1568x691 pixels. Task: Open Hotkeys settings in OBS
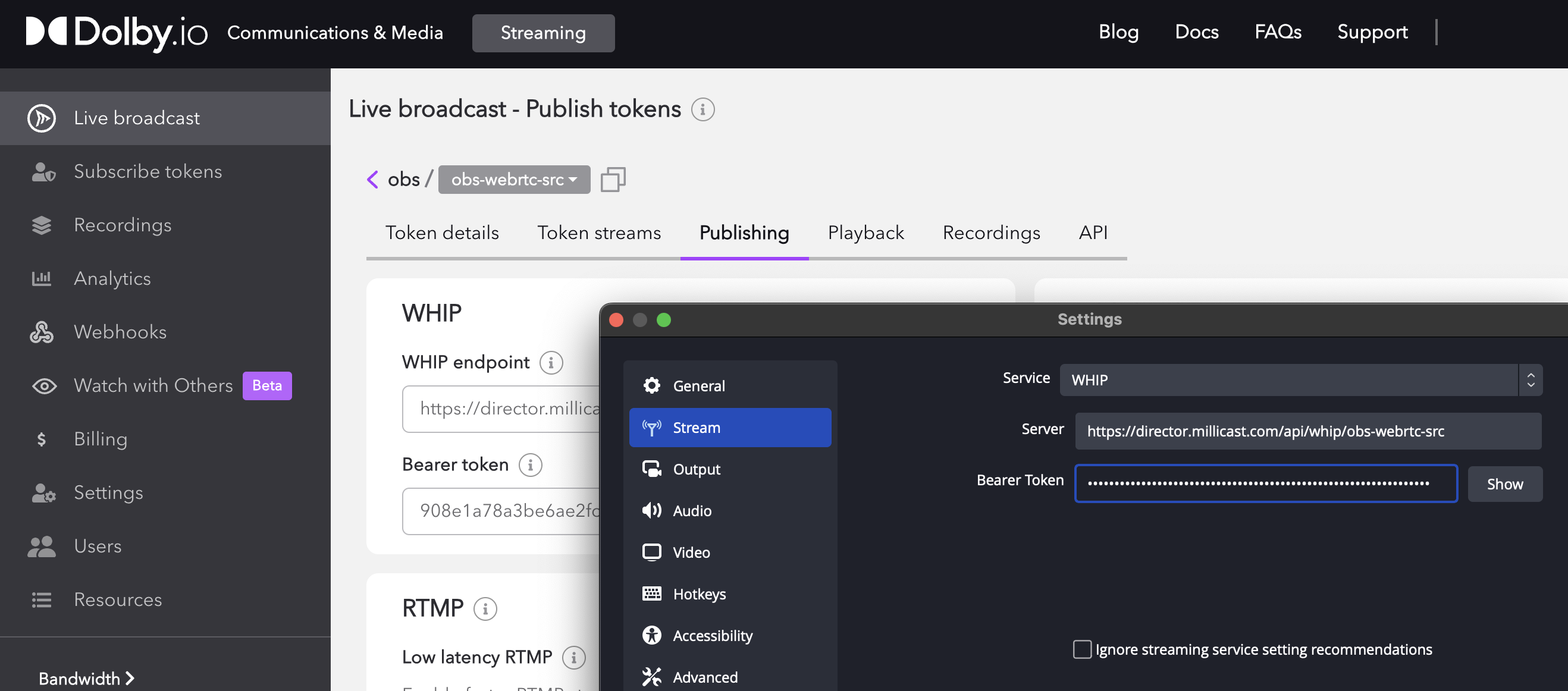699,593
